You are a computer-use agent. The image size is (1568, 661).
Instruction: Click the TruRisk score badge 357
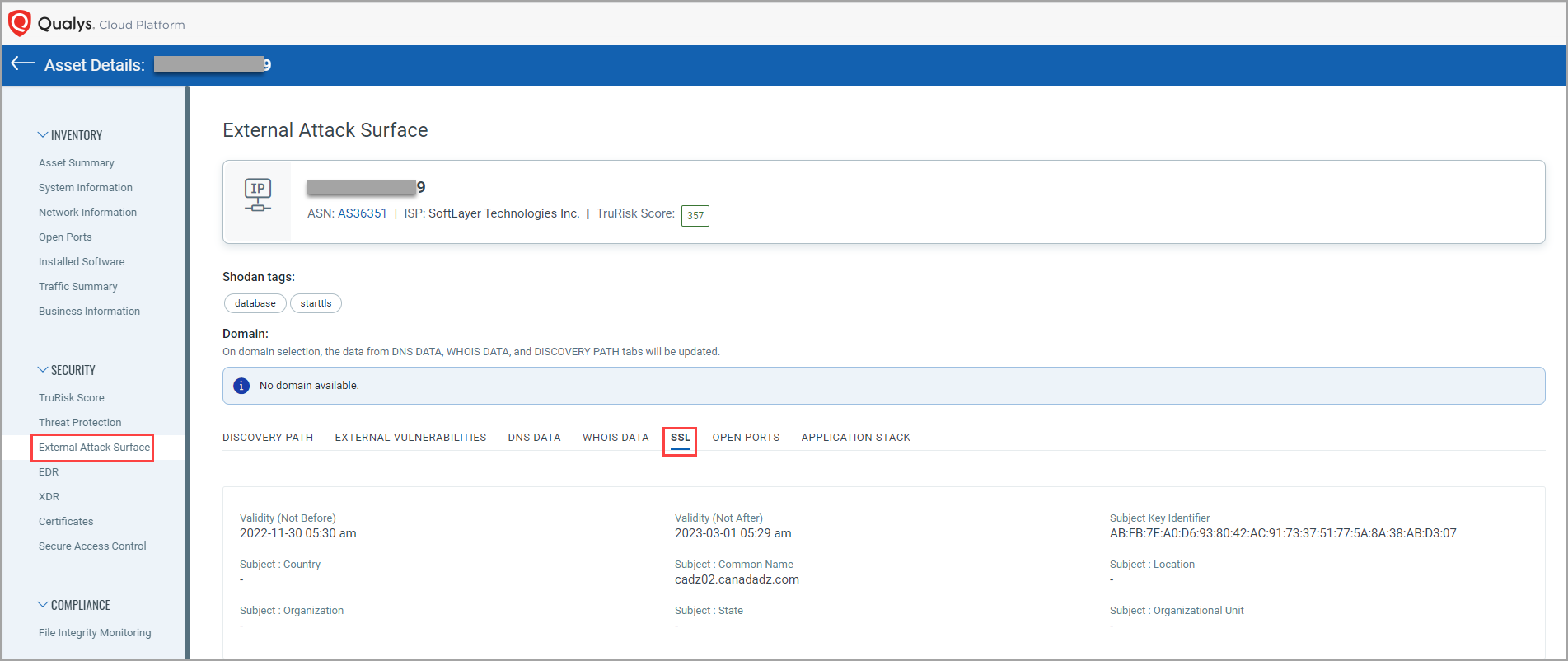tap(695, 216)
